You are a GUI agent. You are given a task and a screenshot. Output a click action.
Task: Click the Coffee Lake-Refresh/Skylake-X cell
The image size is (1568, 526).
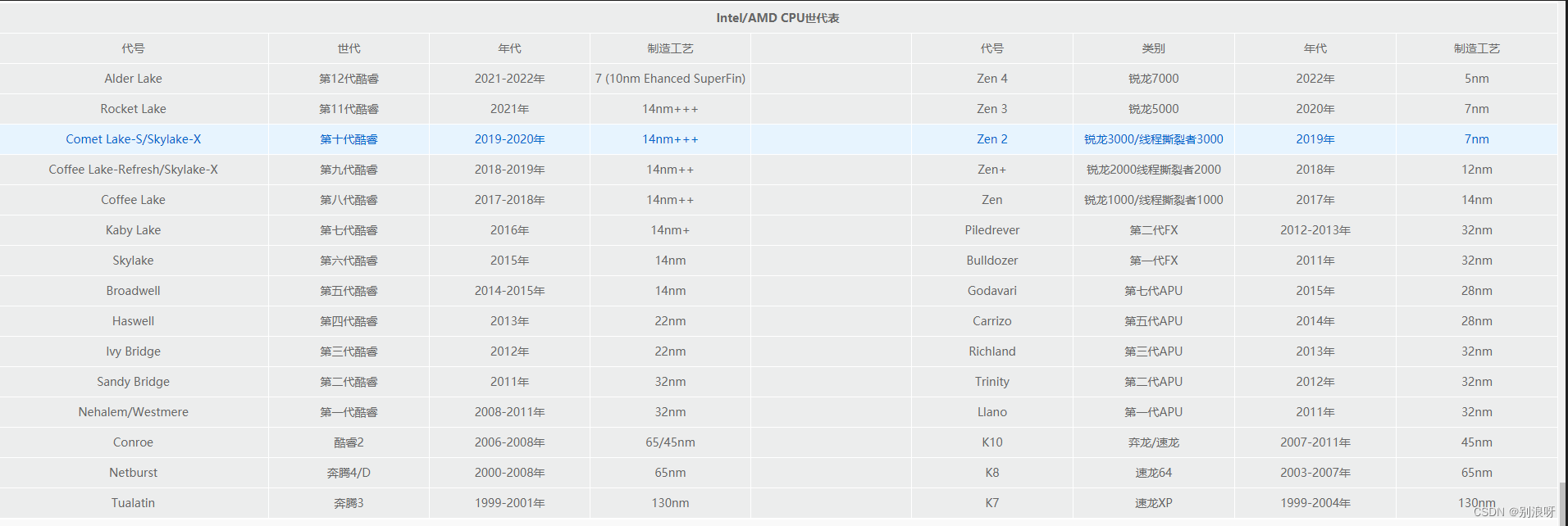point(133,170)
